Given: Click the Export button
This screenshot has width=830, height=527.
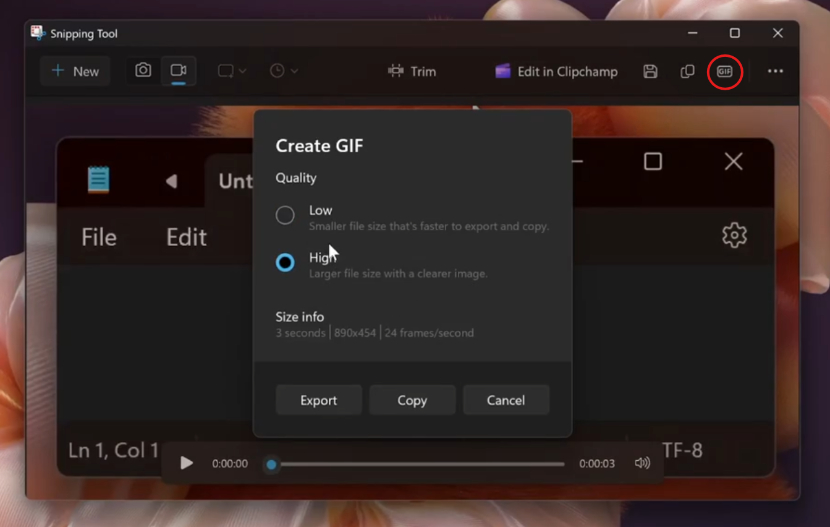Looking at the screenshot, I should pyautogui.click(x=319, y=400).
